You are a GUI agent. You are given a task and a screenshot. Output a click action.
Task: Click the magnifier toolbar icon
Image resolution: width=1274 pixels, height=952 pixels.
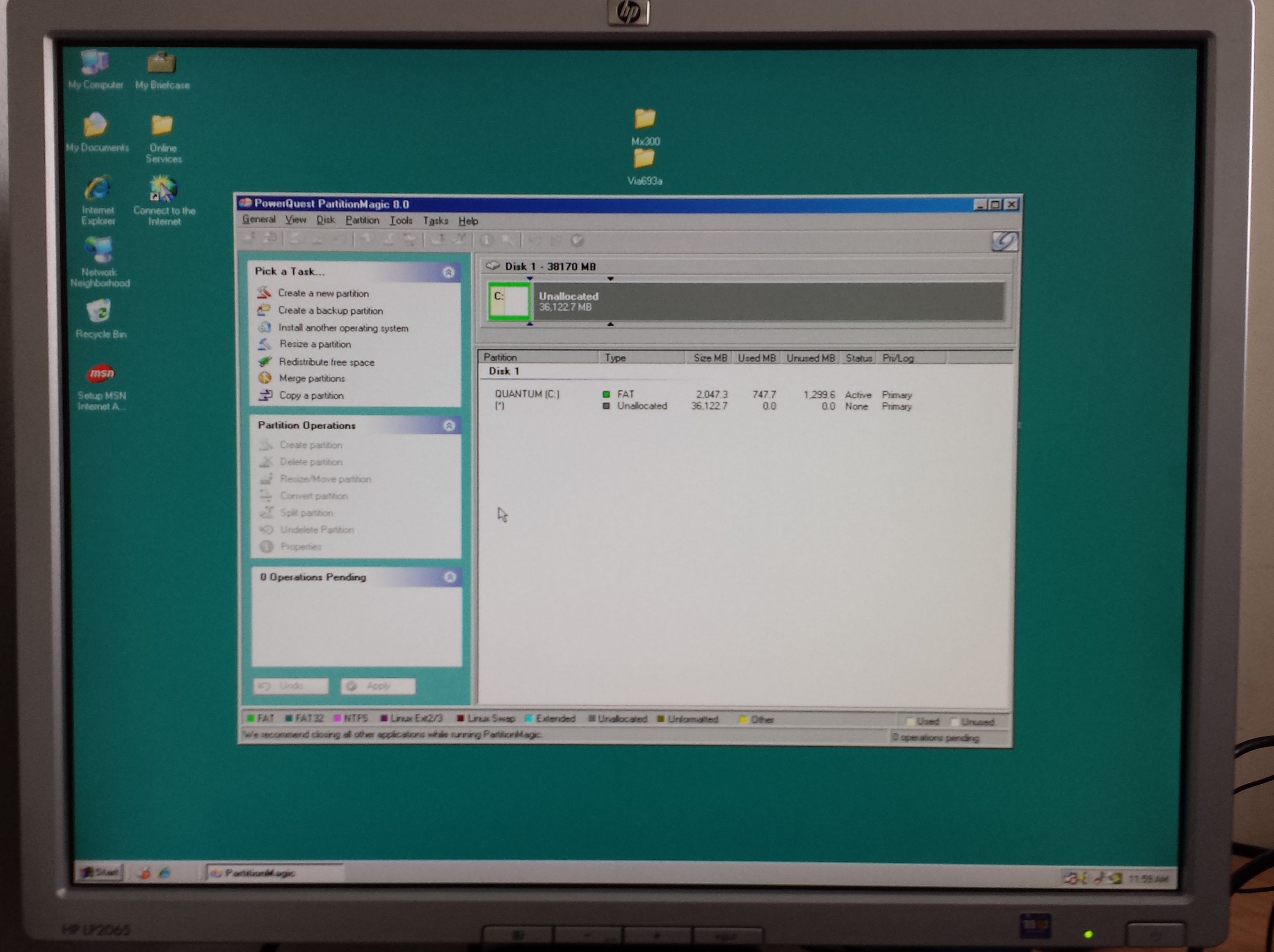click(x=507, y=240)
